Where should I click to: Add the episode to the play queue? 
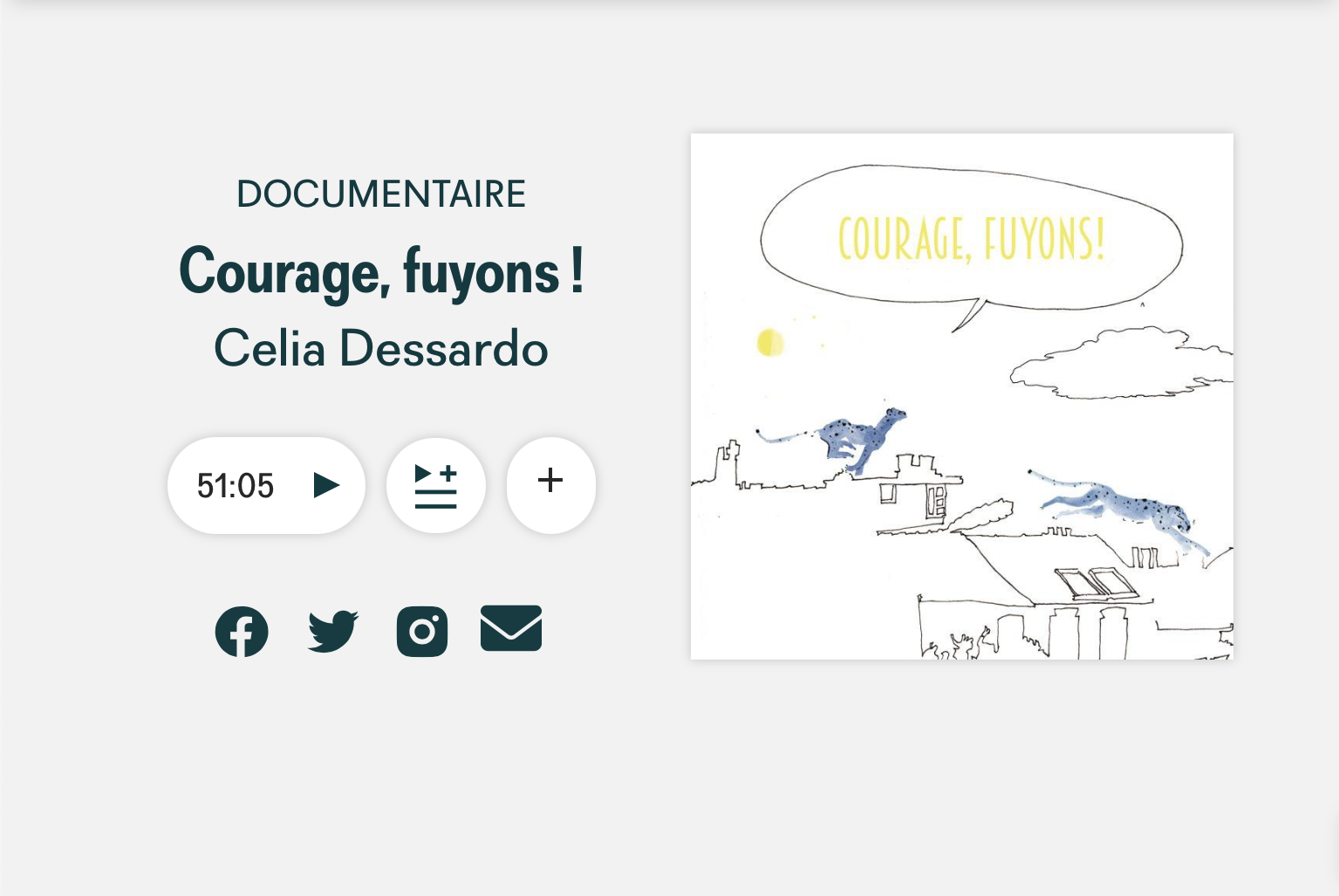point(436,485)
